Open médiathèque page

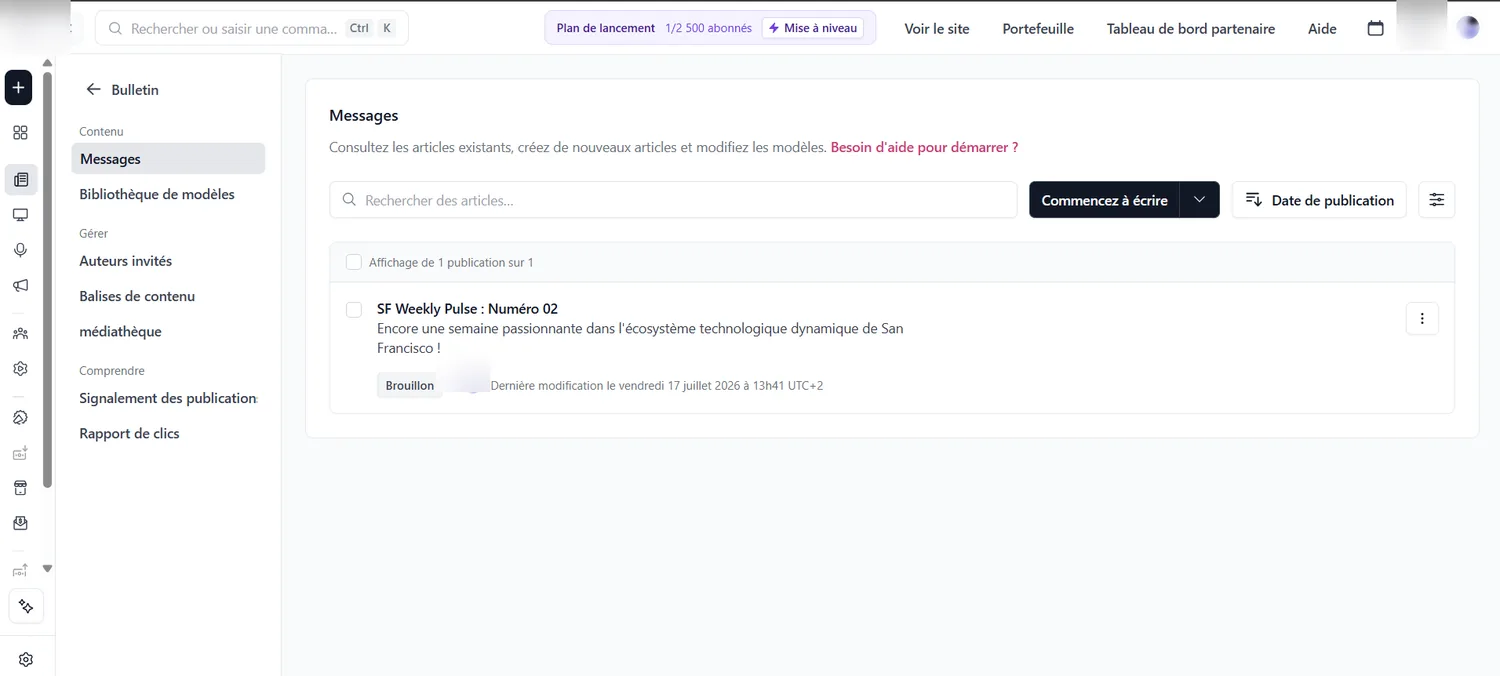[120, 331]
